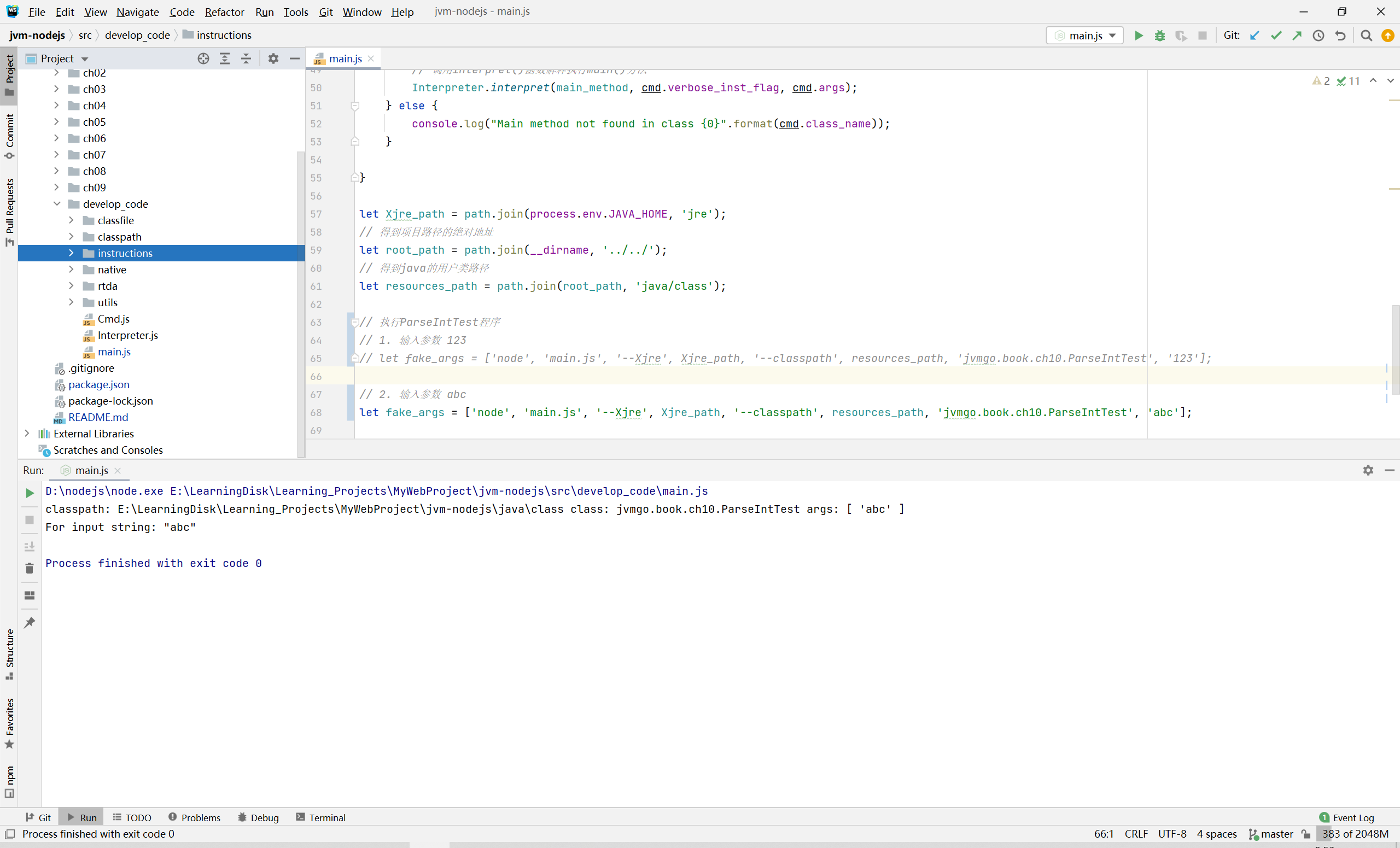Collapse all in the Project panel
Viewport: 1400px width, 848px height.
click(x=246, y=59)
